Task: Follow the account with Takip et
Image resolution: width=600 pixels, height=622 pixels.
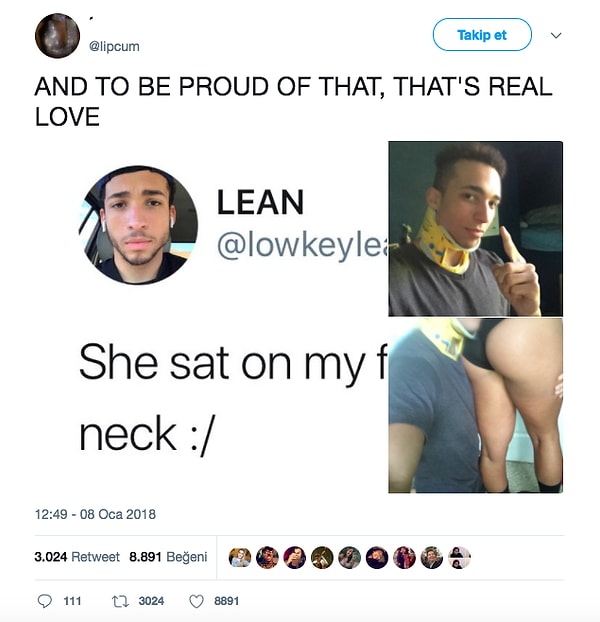Action: [x=482, y=35]
